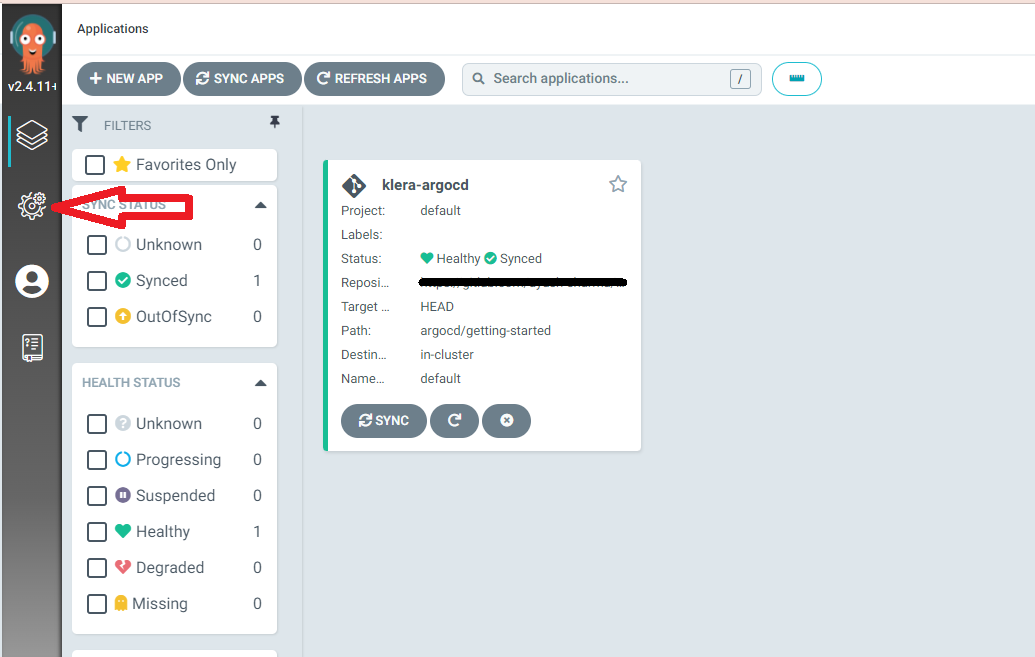Viewport: 1035px width, 657px height.
Task: Click the Refresh Apps button
Action: [x=374, y=79]
